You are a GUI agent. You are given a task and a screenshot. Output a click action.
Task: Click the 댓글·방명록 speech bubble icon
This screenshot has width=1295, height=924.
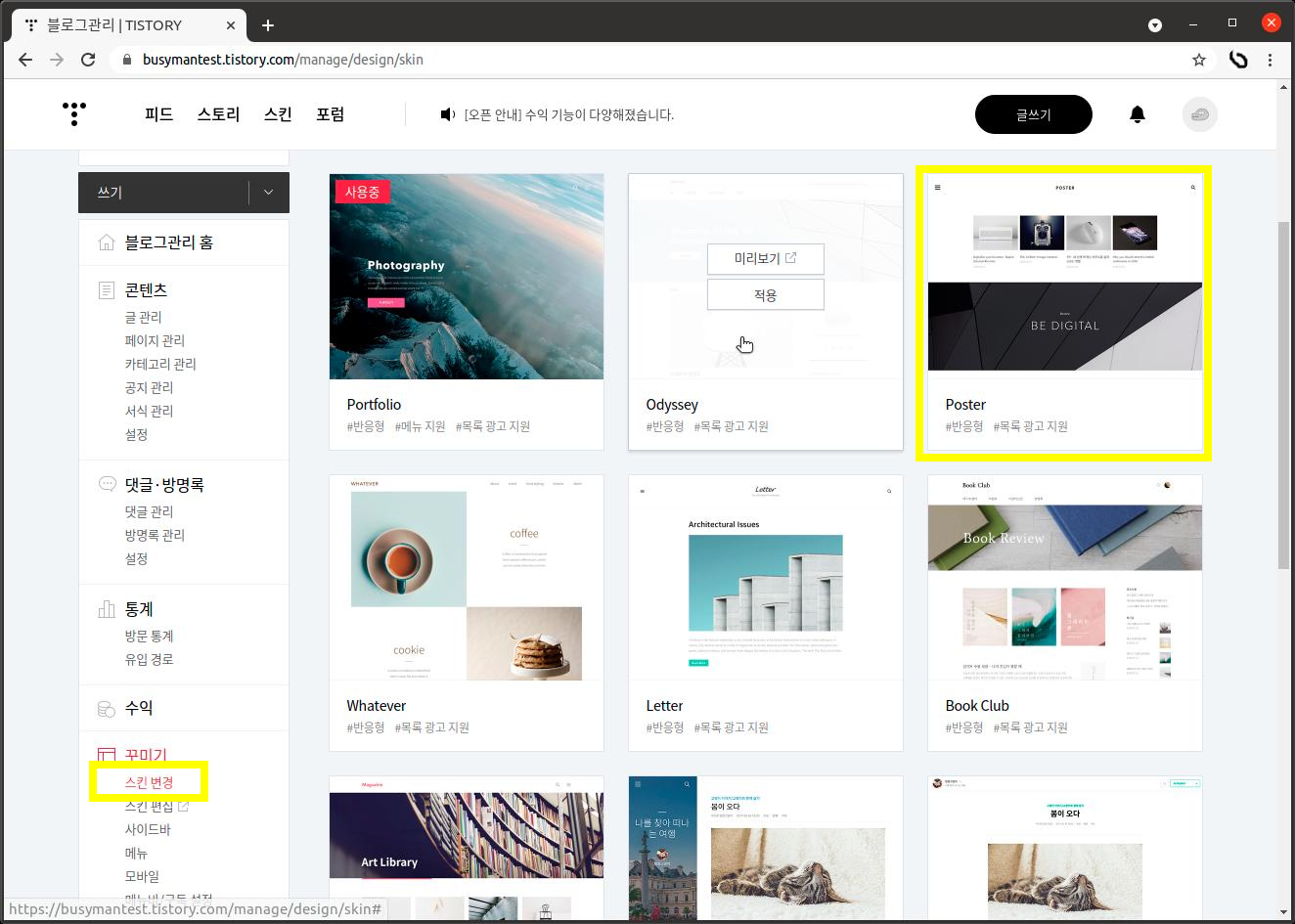[x=107, y=484]
